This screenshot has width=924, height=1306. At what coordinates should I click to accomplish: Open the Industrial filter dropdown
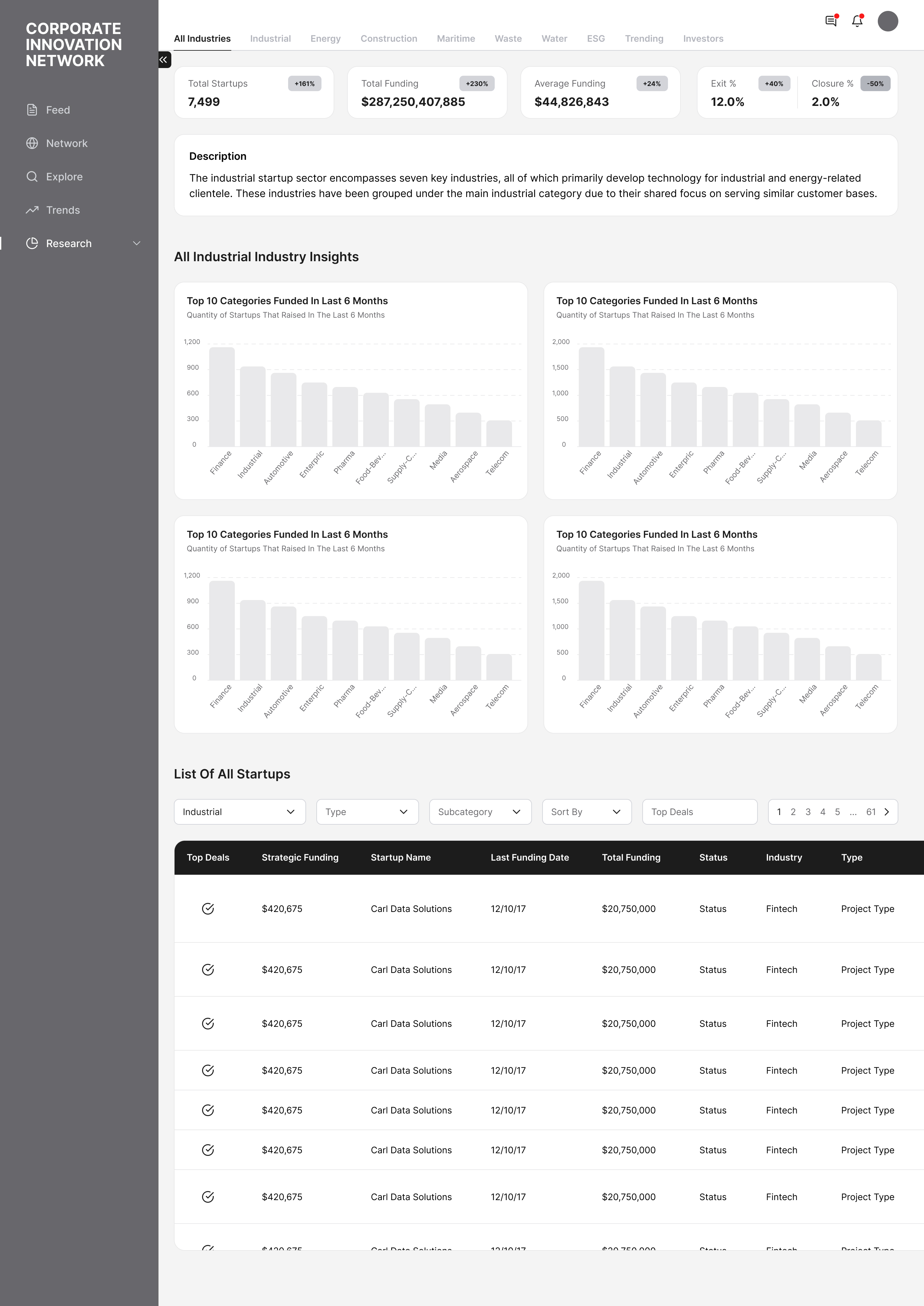coord(240,812)
